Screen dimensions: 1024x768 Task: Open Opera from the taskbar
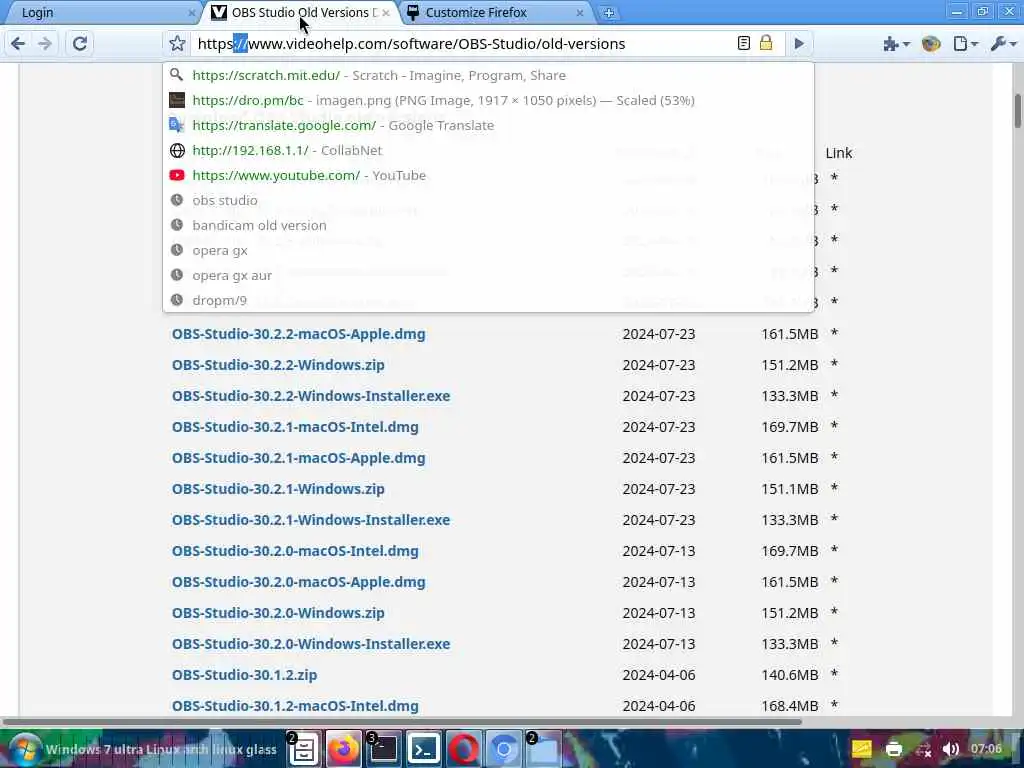click(464, 749)
